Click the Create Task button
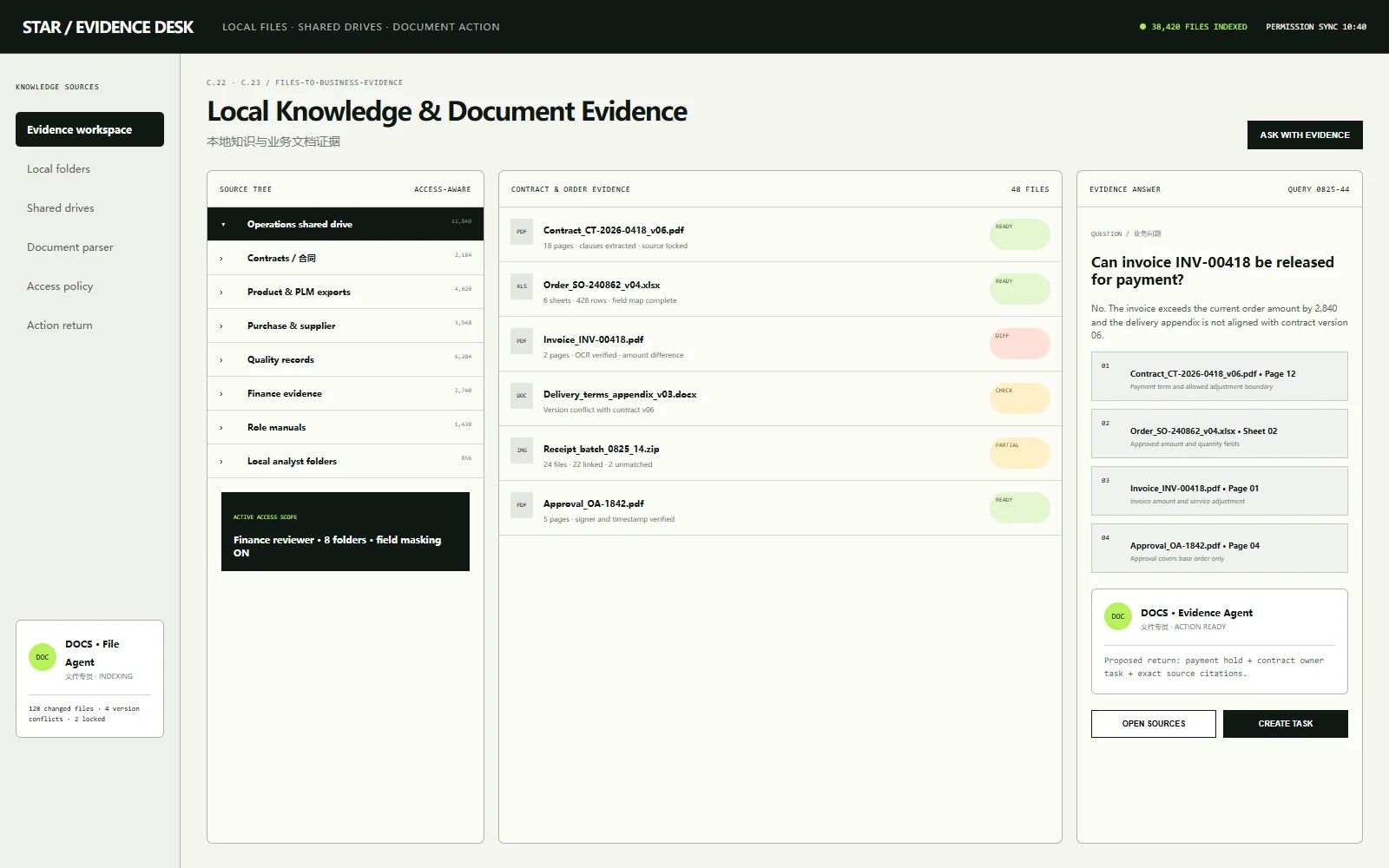Screen dimensions: 1389x868 [x=1285, y=724]
